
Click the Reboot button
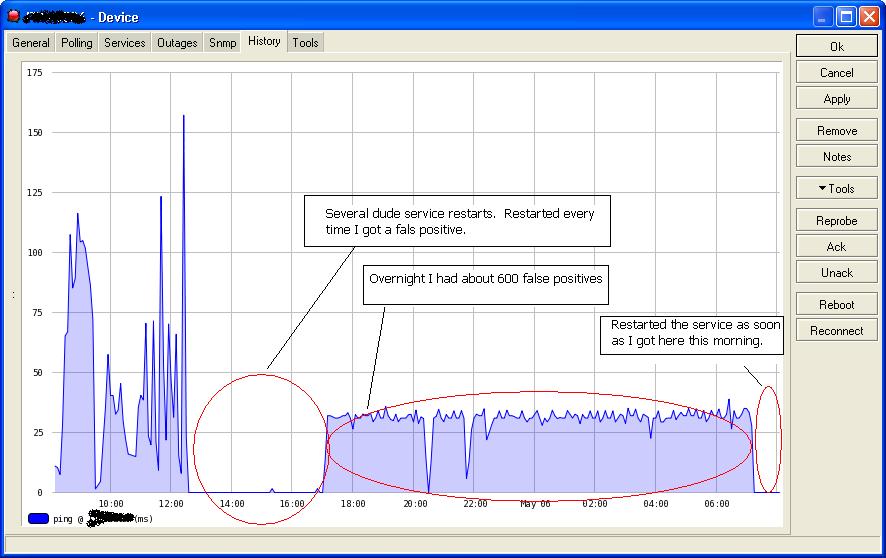[837, 304]
